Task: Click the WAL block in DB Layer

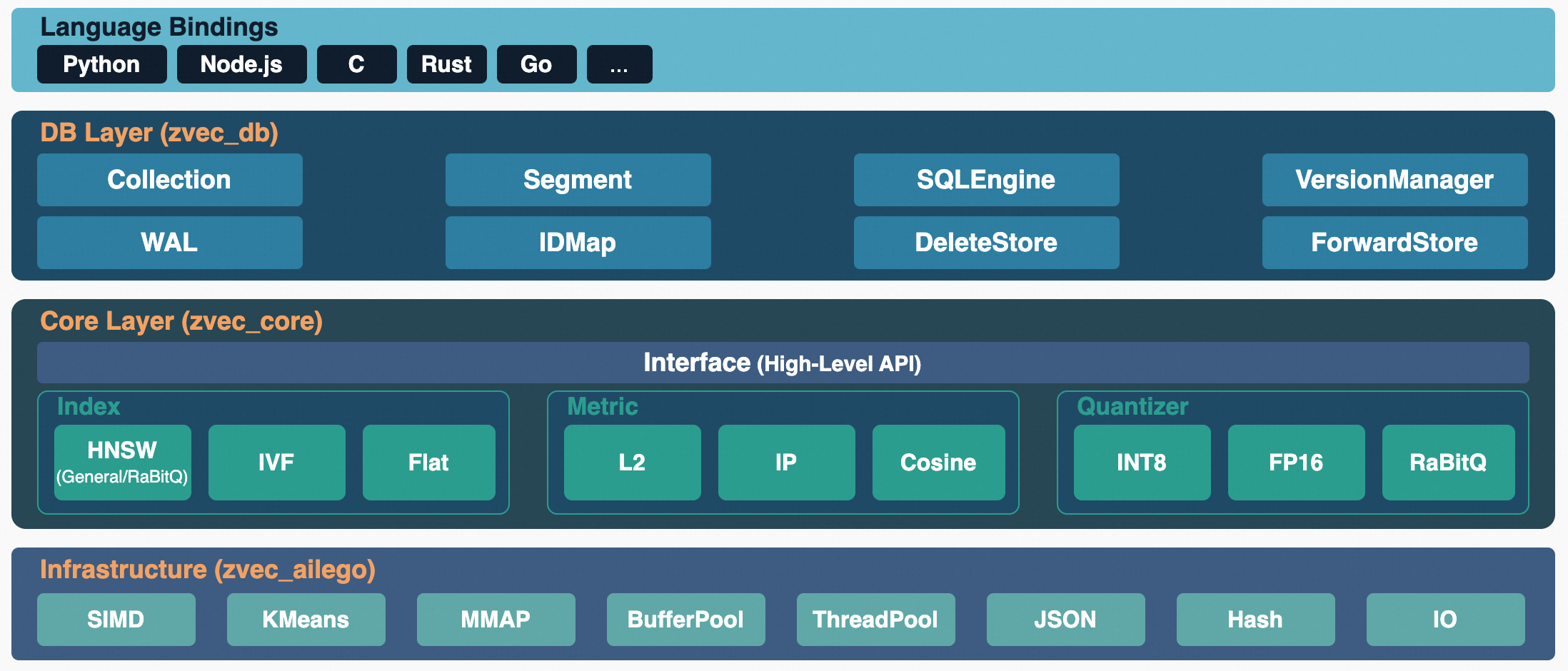Action: [x=169, y=243]
